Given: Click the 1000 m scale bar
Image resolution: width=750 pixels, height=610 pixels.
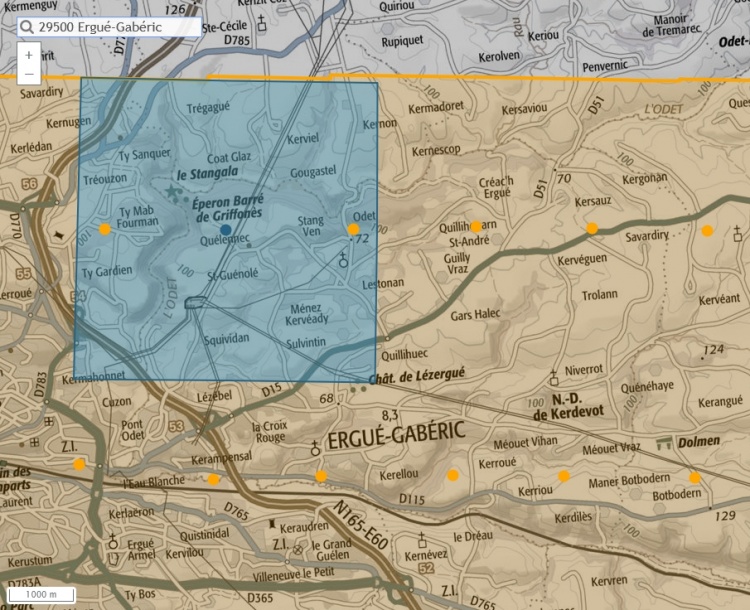Looking at the screenshot, I should point(41,594).
